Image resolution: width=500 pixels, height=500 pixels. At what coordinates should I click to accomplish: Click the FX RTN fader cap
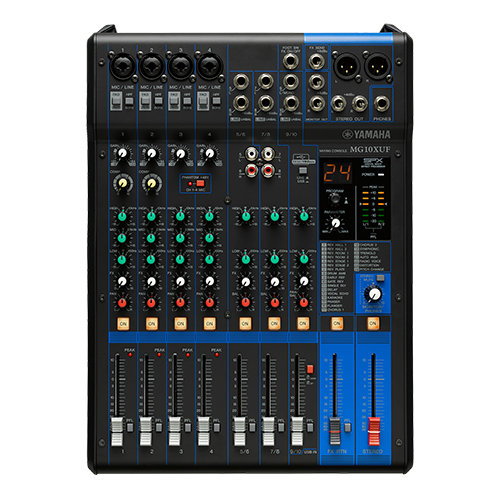click(335, 431)
